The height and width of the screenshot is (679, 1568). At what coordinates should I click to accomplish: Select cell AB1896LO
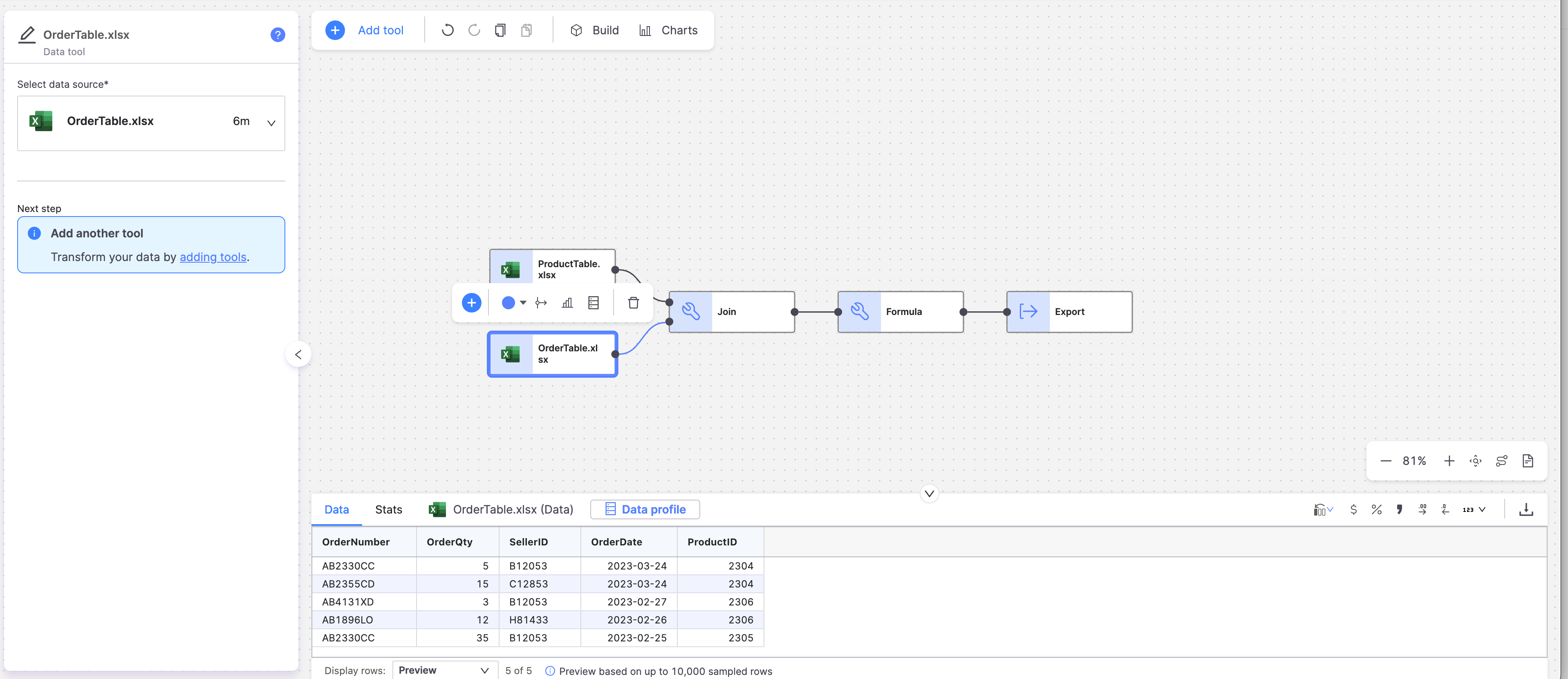364,619
